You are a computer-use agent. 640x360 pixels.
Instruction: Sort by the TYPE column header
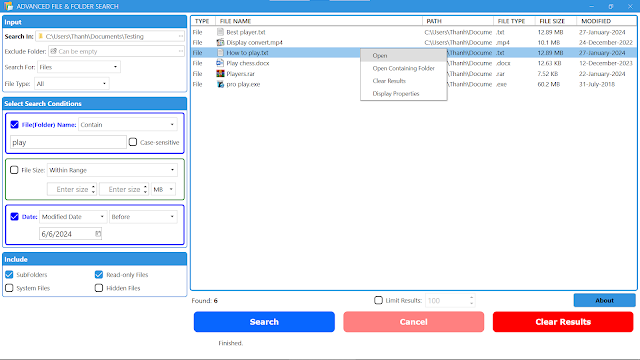click(203, 21)
